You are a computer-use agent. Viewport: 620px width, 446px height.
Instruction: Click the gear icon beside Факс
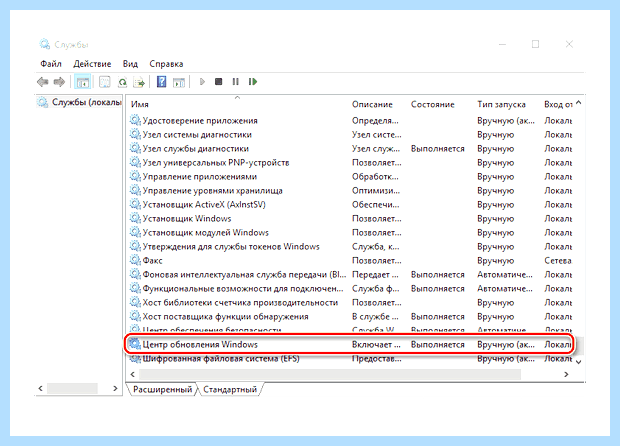tap(135, 260)
